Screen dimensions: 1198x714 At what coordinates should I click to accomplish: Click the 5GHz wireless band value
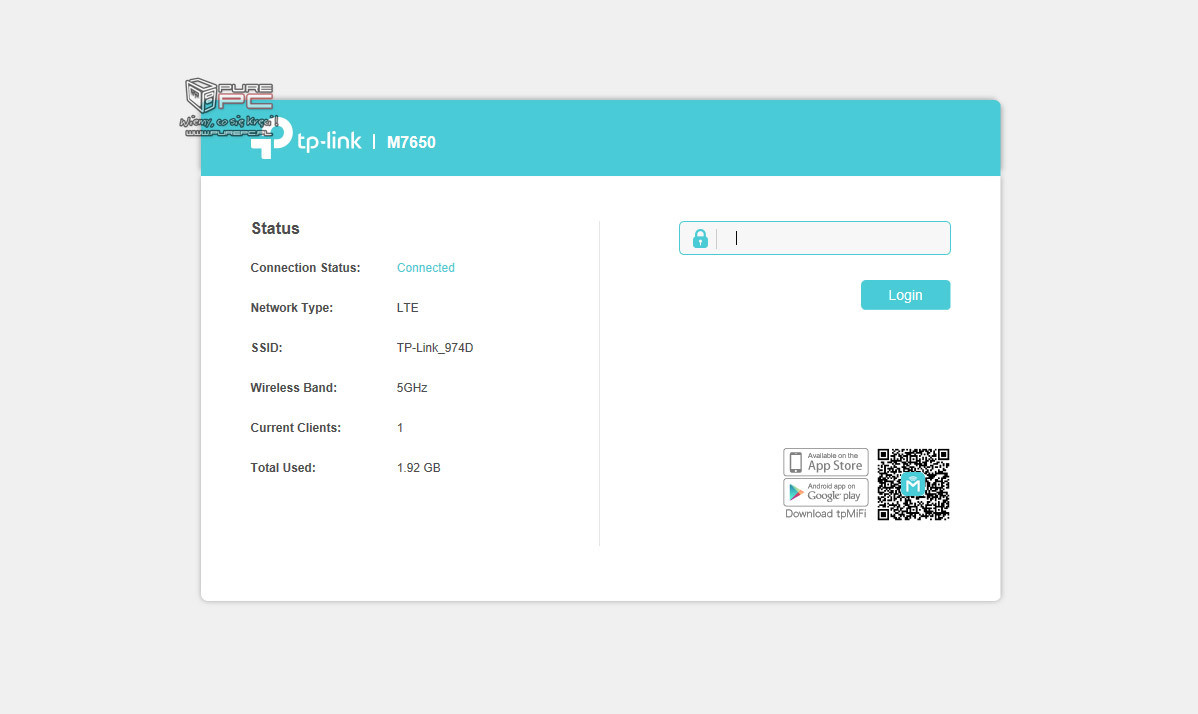(412, 388)
